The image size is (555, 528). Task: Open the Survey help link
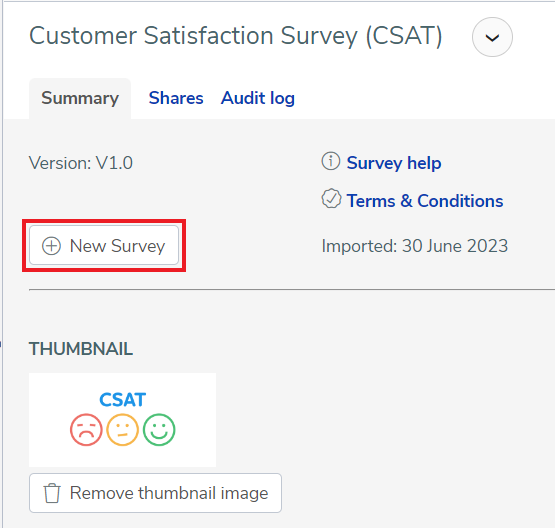pyautogui.click(x=394, y=163)
